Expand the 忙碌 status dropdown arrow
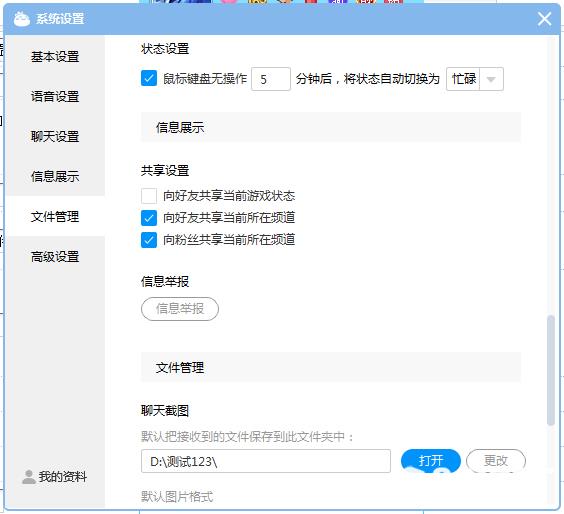This screenshot has height=514, width=564. [491, 79]
